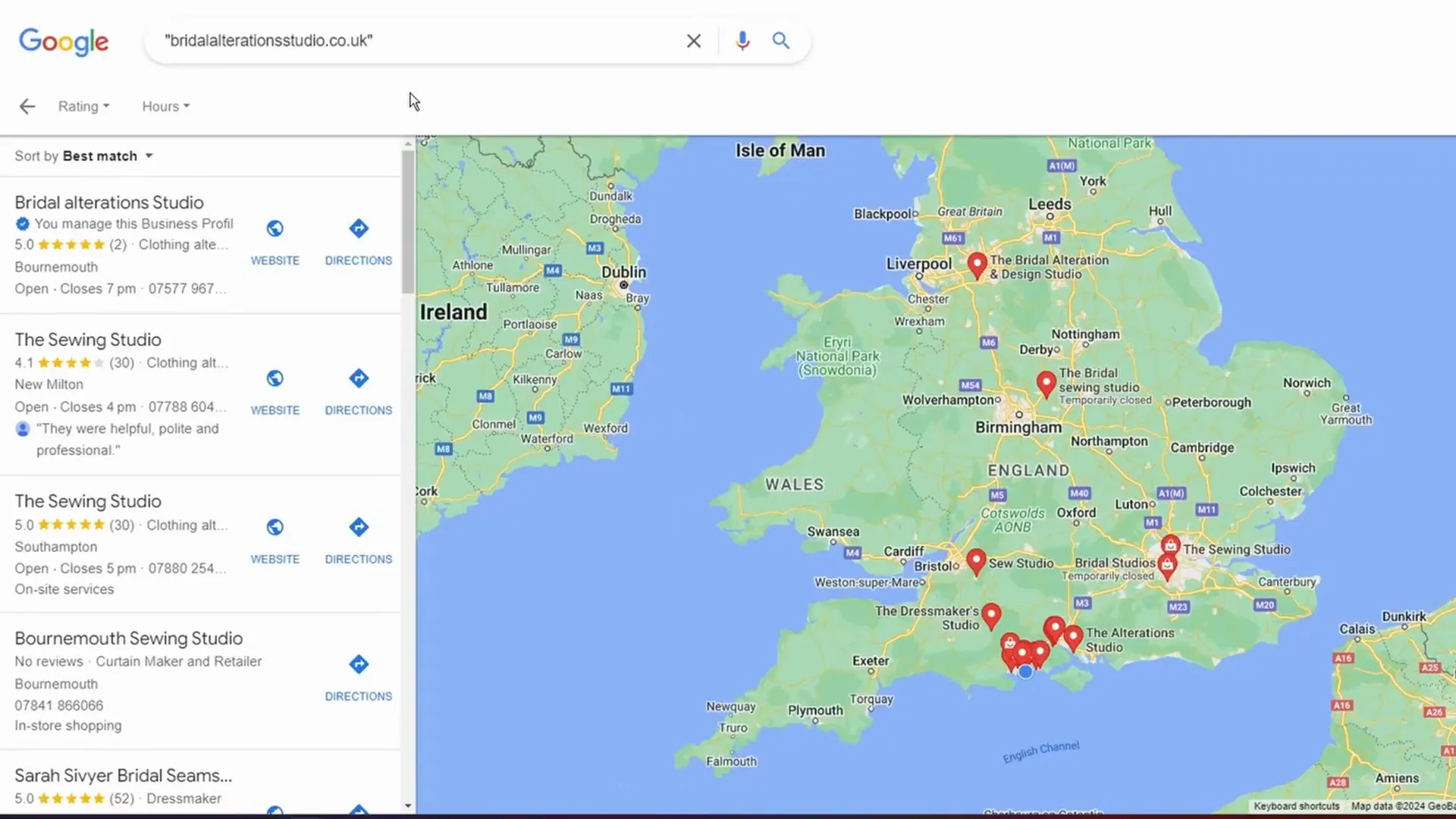Click phone number 07841 866066
The width and height of the screenshot is (1456, 819).
click(59, 706)
